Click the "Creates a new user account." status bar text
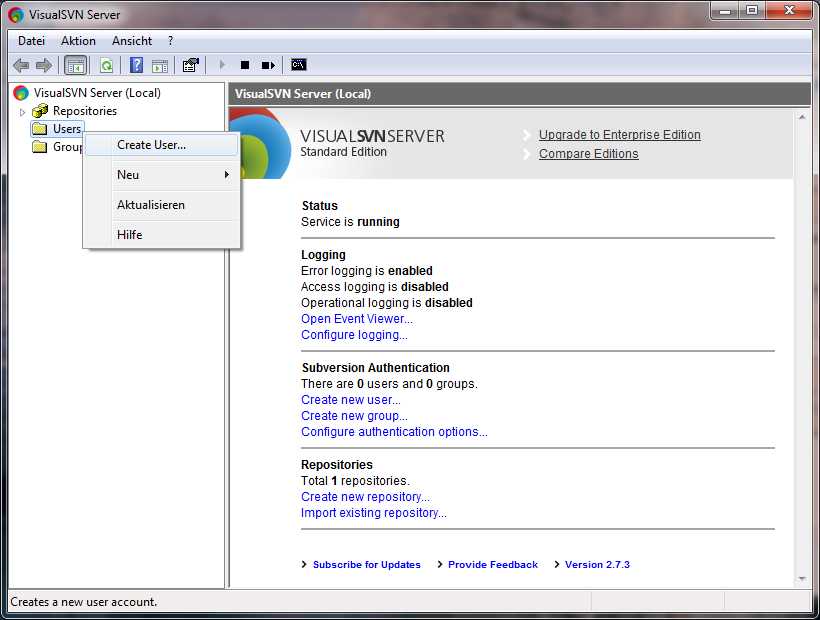The height and width of the screenshot is (620, 820). coord(84,602)
